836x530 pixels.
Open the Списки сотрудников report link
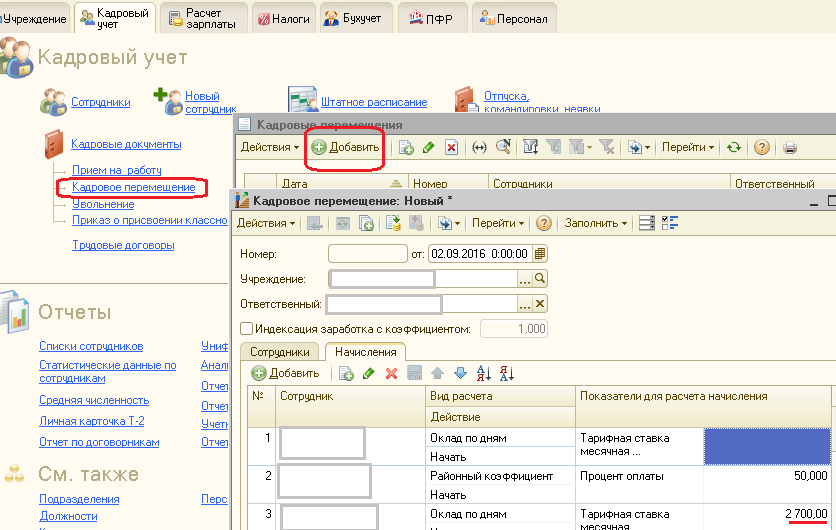tap(91, 346)
